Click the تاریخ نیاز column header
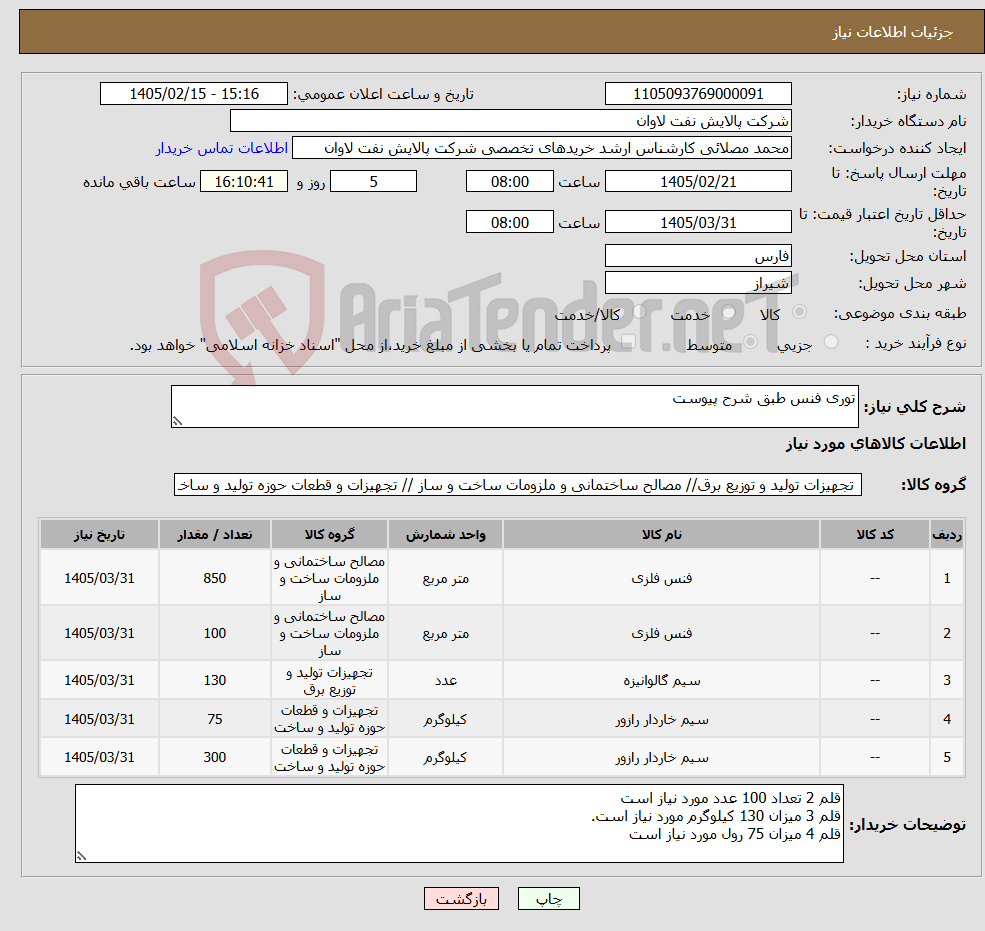Screen dimensions: 985x931 (99, 534)
